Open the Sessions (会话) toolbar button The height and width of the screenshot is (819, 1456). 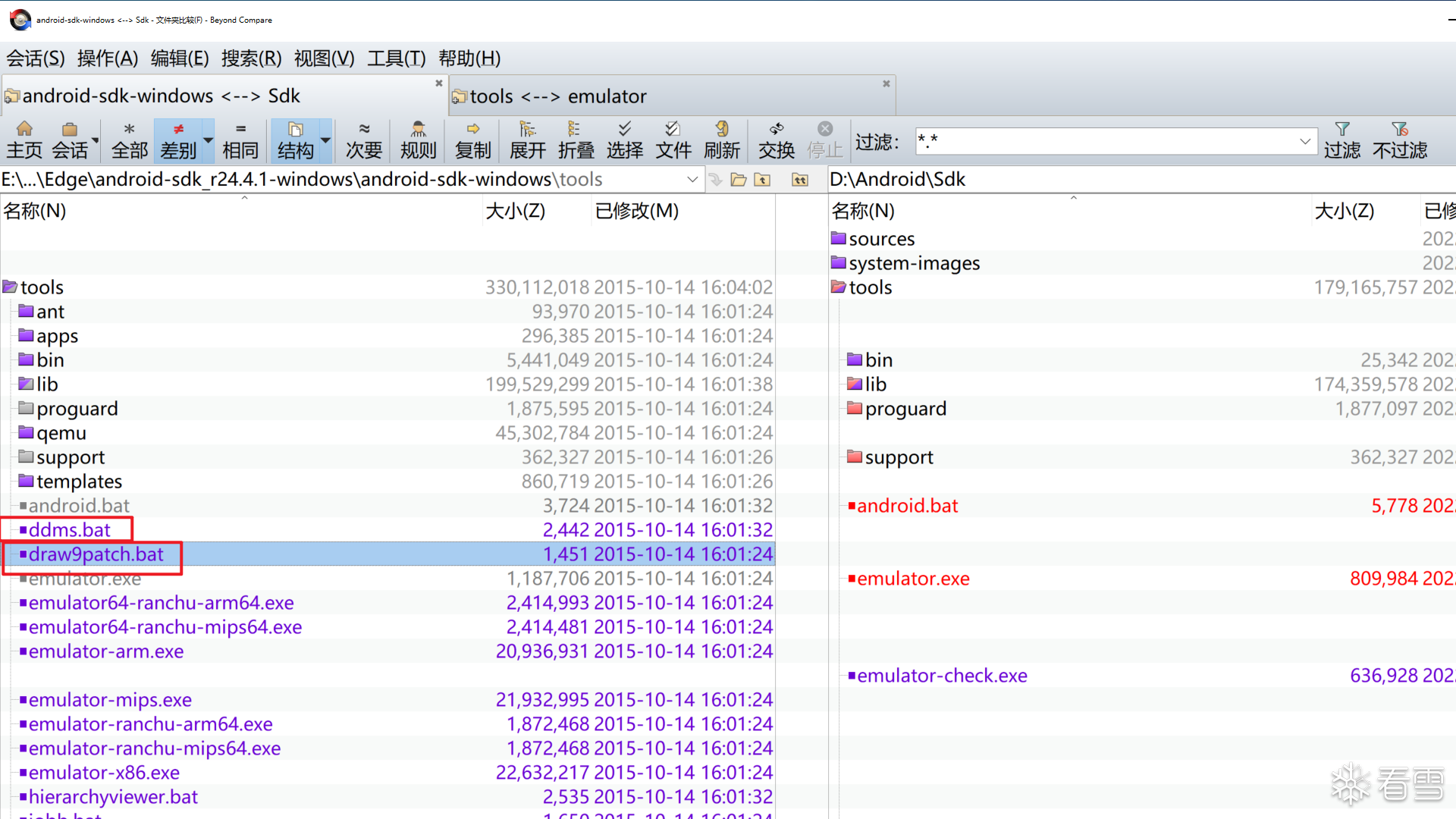click(70, 140)
